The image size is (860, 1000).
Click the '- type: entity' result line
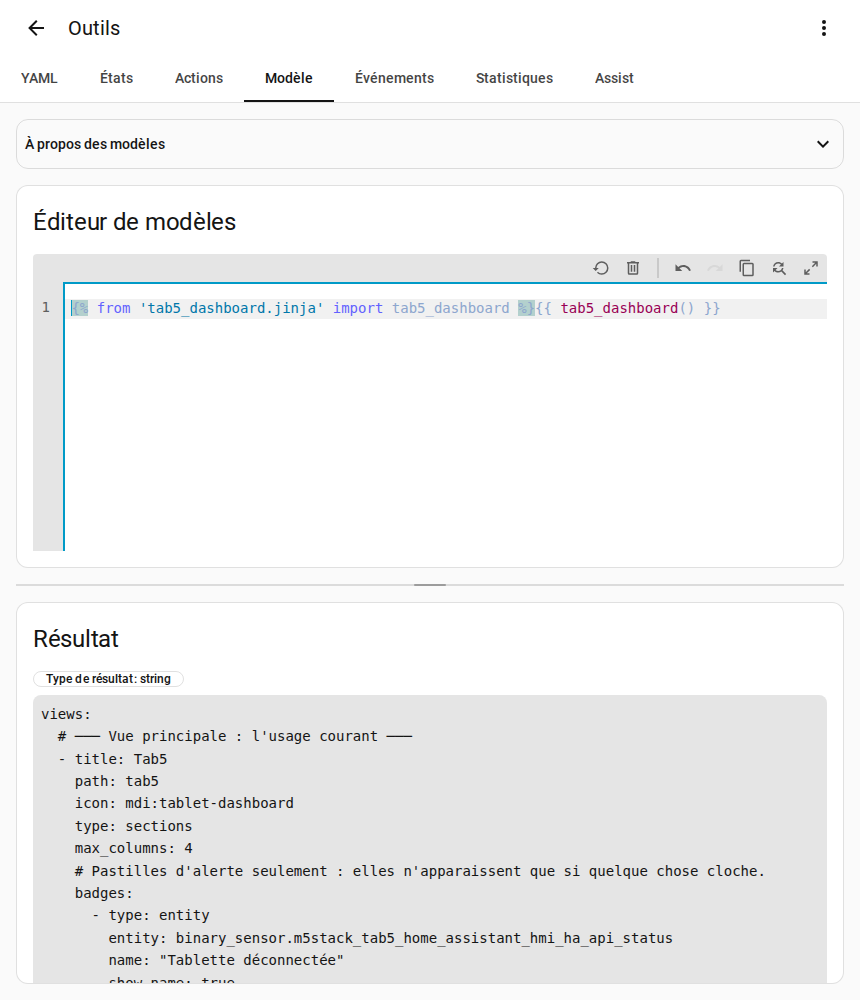[151, 916]
